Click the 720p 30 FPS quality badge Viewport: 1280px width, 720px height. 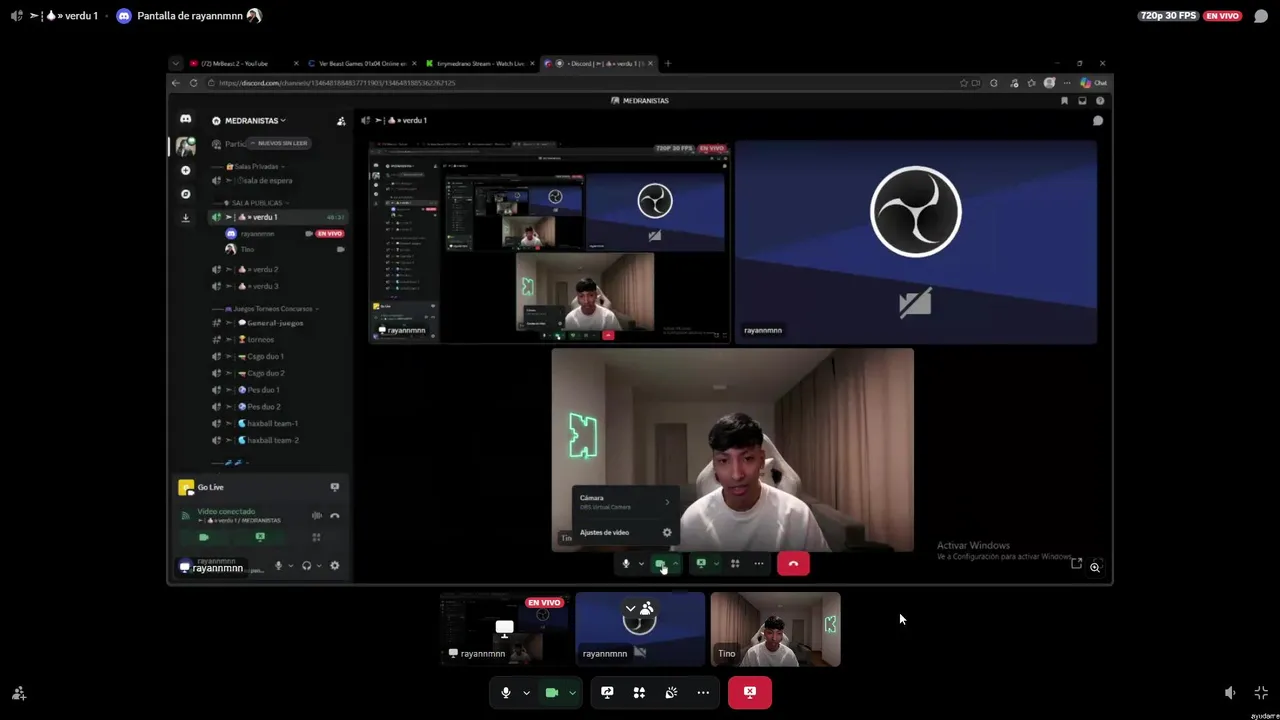coord(1168,16)
